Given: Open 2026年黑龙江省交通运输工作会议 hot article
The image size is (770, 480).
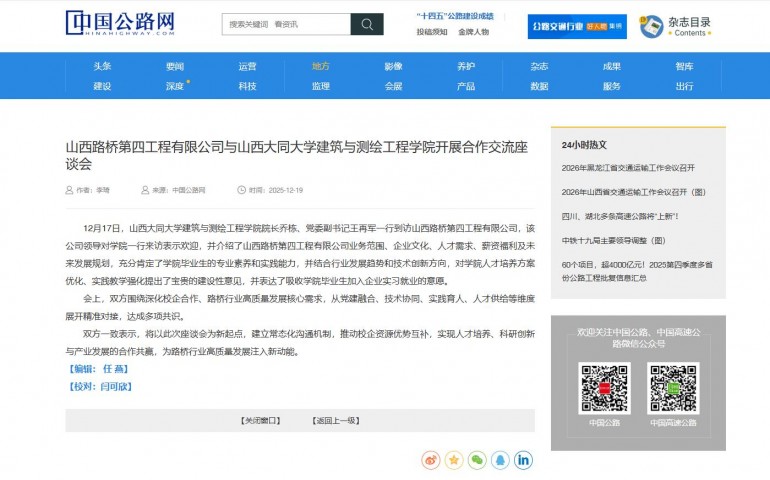Looking at the screenshot, I should point(628,167).
